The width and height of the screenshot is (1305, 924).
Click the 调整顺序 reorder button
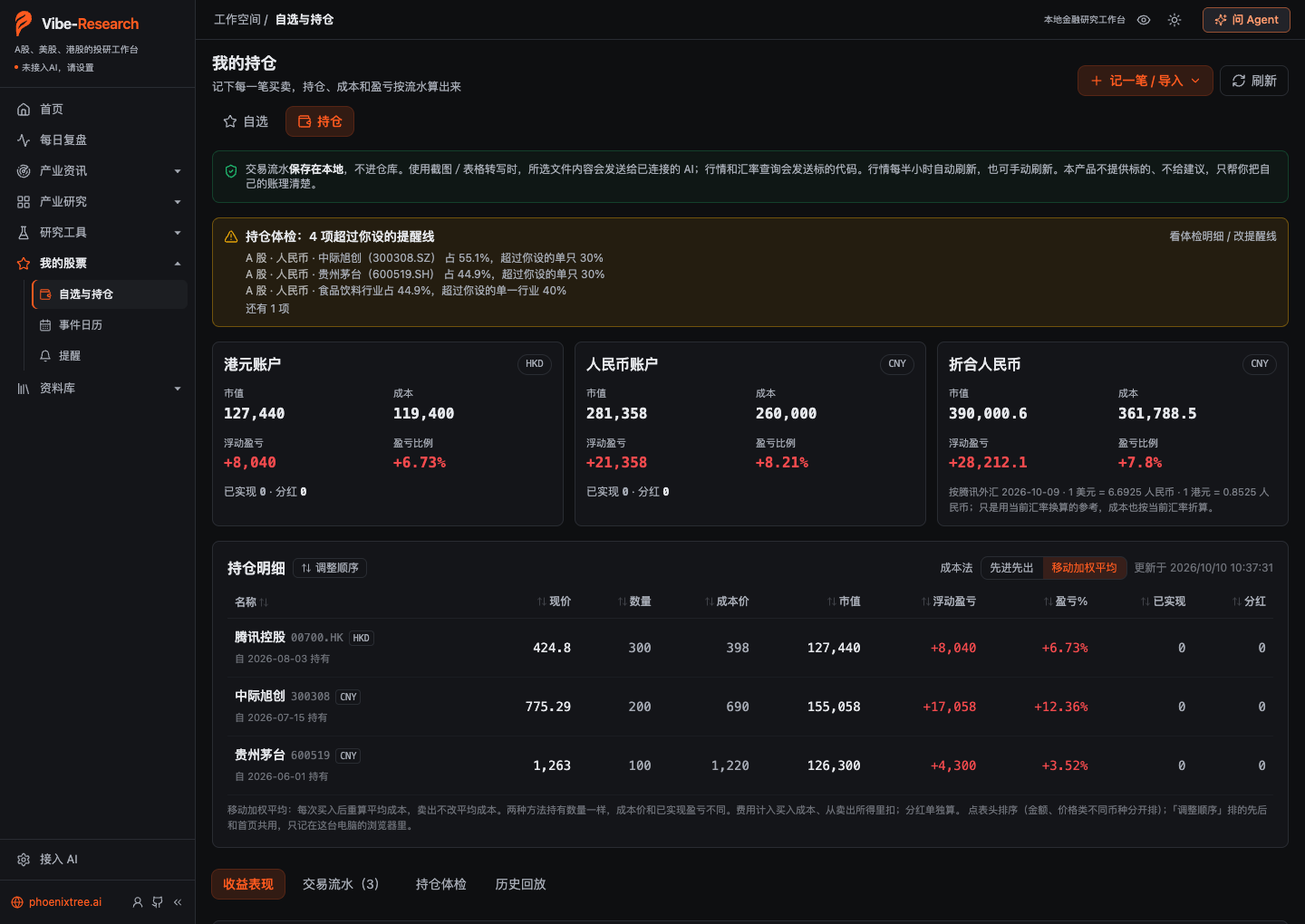point(330,568)
